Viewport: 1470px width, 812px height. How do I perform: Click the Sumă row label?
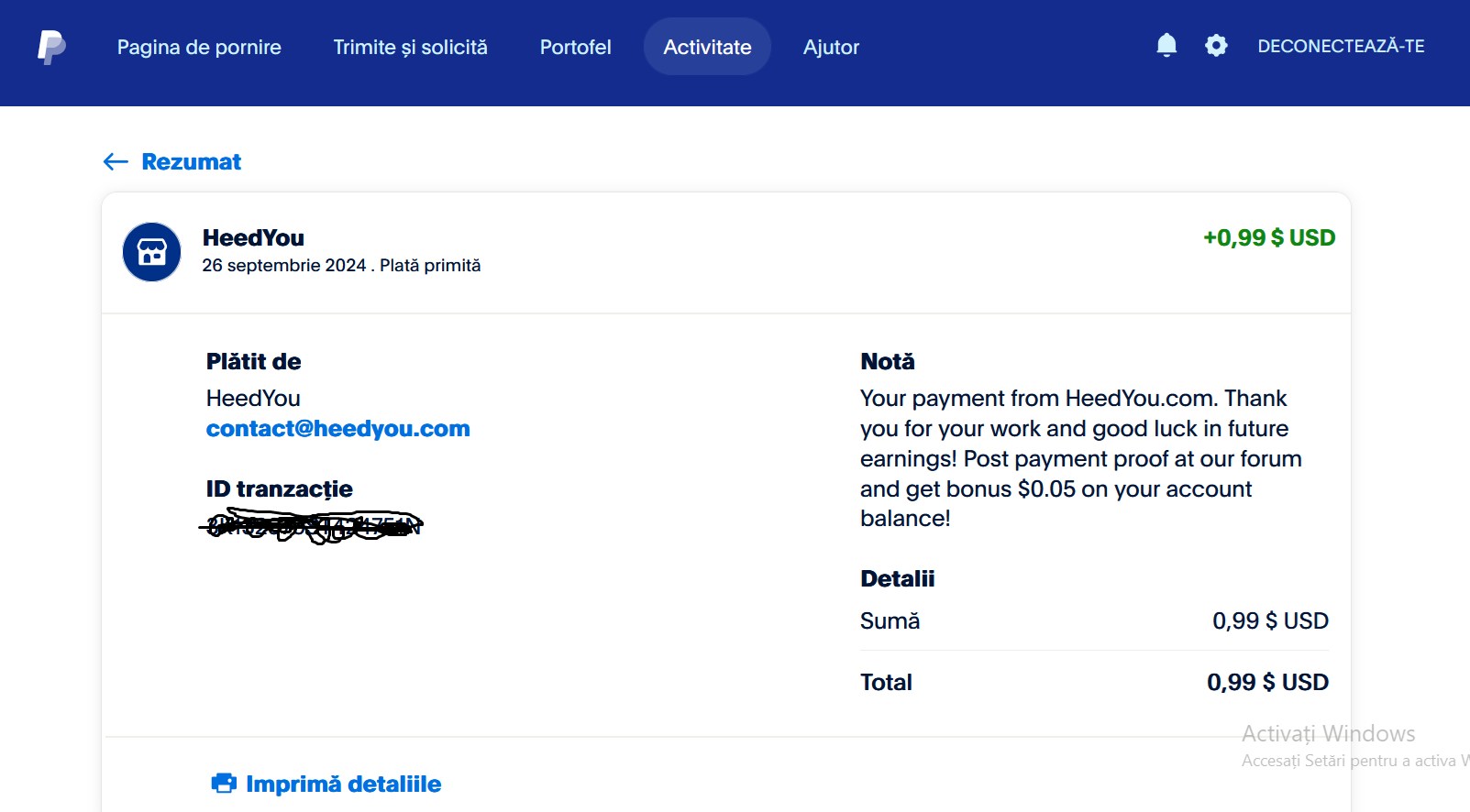pyautogui.click(x=890, y=621)
